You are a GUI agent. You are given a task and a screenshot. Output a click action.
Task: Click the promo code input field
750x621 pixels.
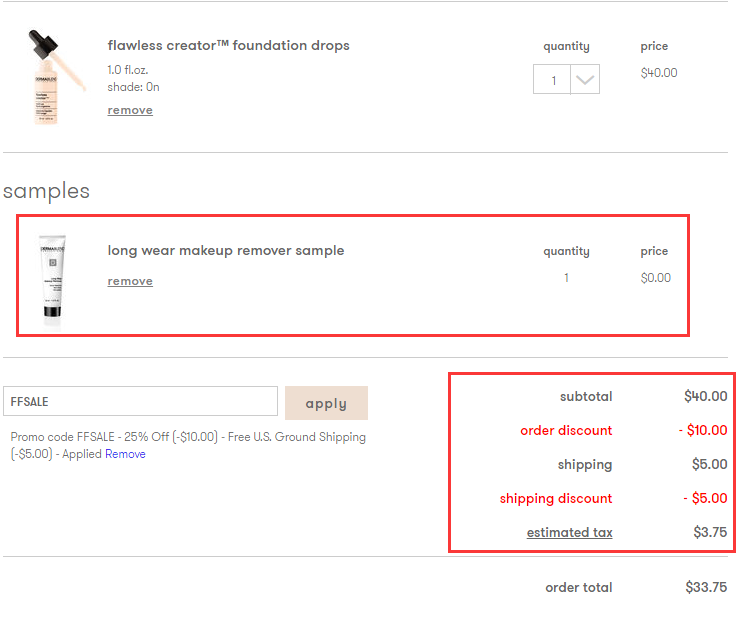(x=140, y=401)
